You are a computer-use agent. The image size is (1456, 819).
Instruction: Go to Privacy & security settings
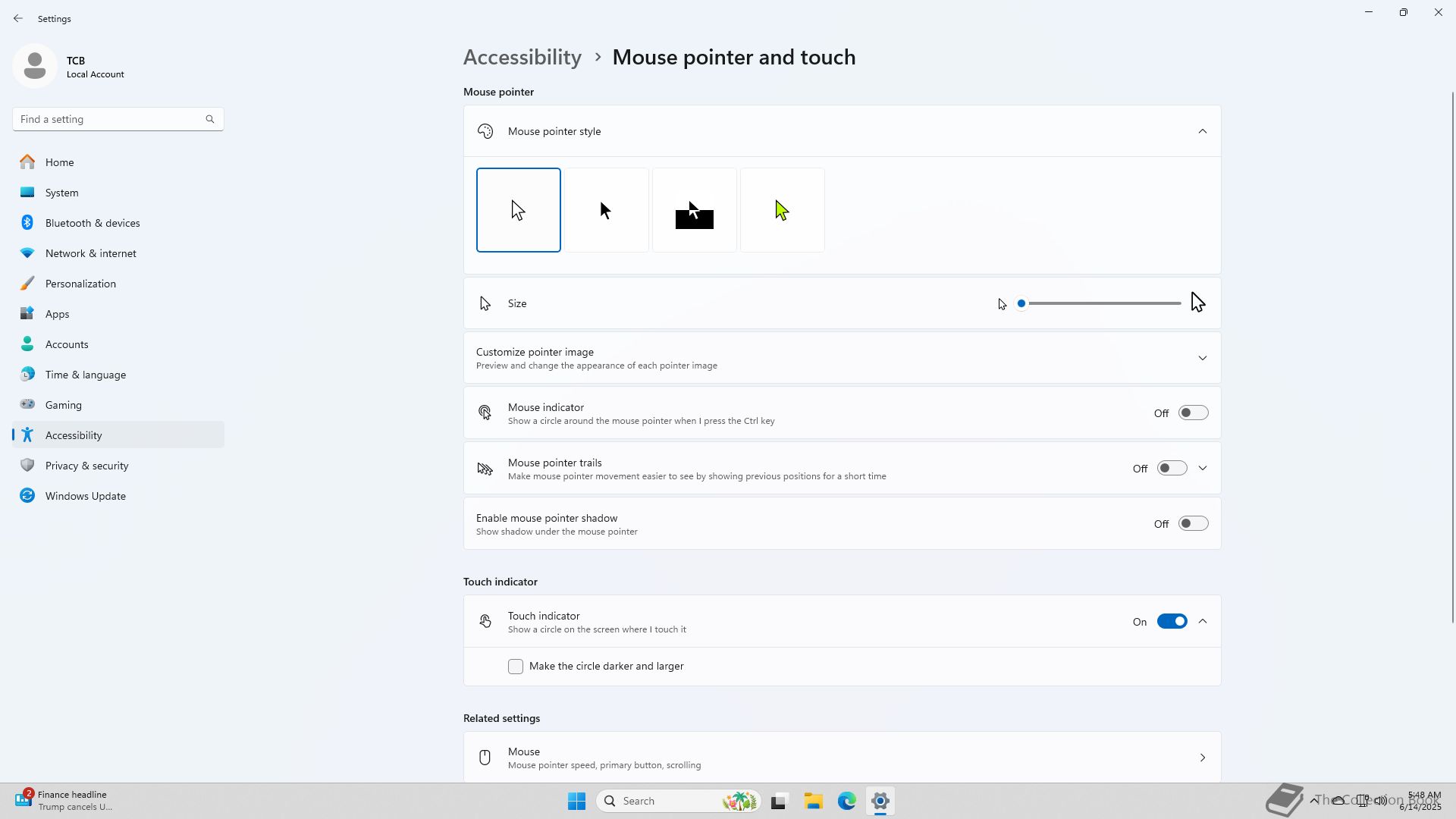pyautogui.click(x=86, y=466)
